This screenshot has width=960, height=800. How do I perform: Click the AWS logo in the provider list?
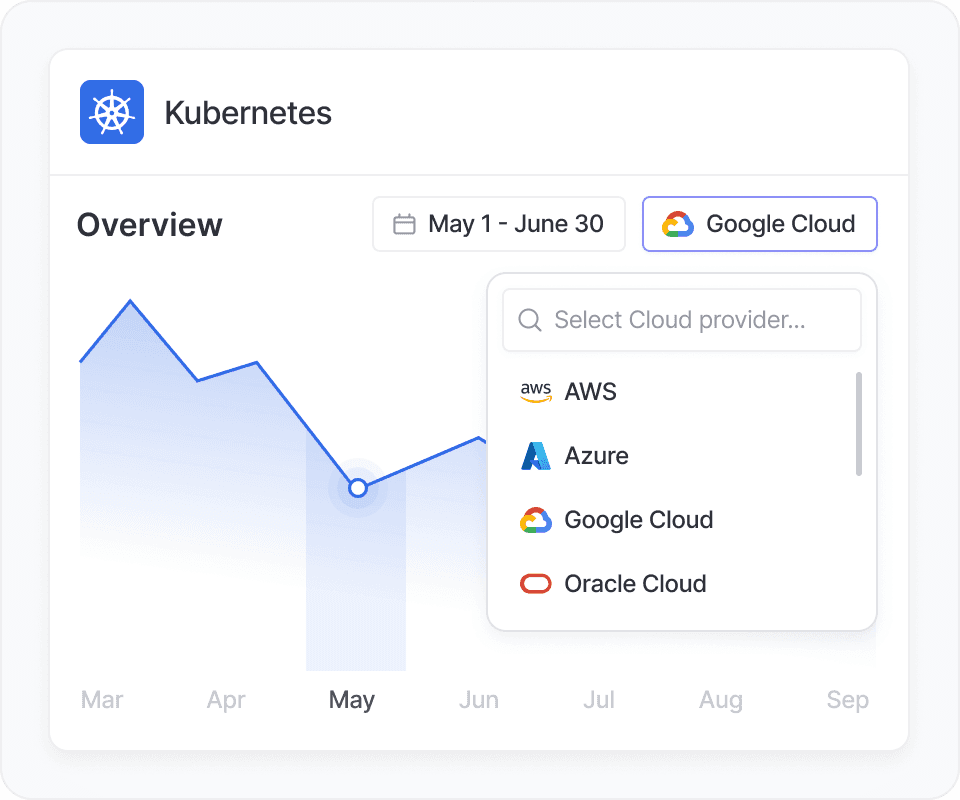pos(536,392)
